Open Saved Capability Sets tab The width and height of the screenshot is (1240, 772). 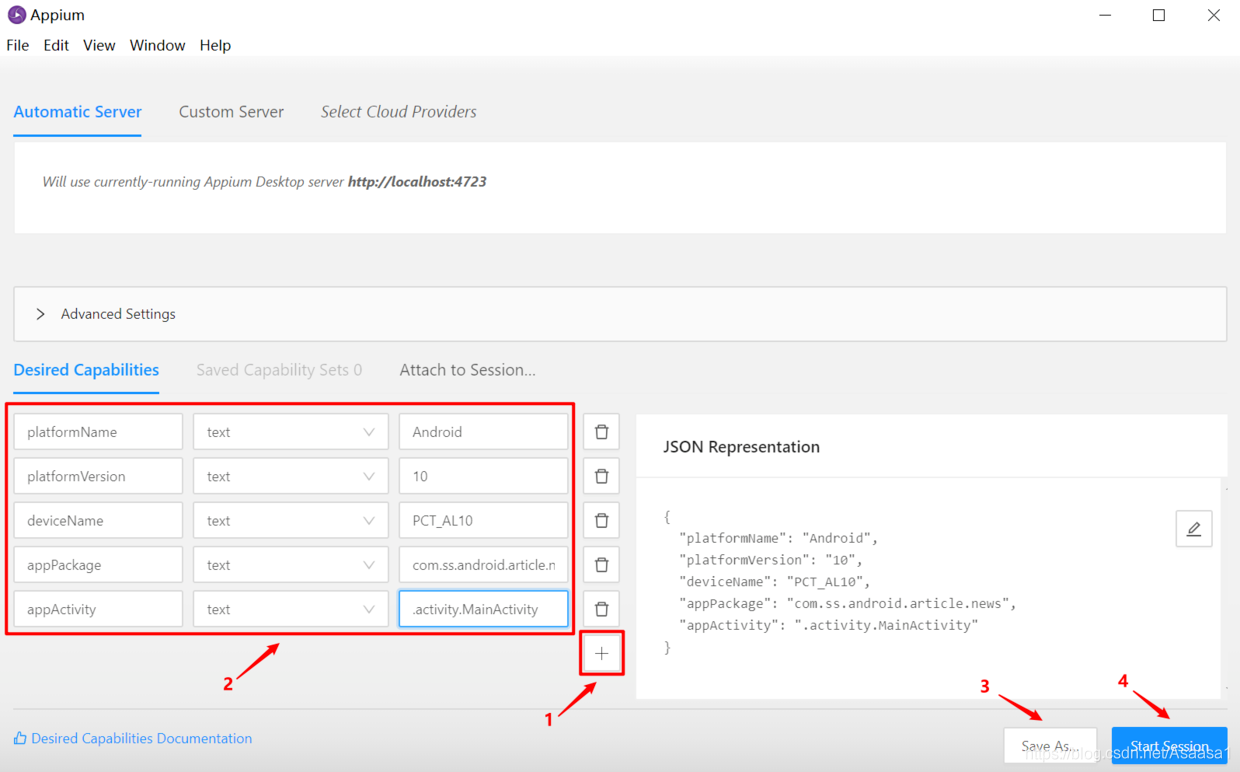(x=279, y=370)
